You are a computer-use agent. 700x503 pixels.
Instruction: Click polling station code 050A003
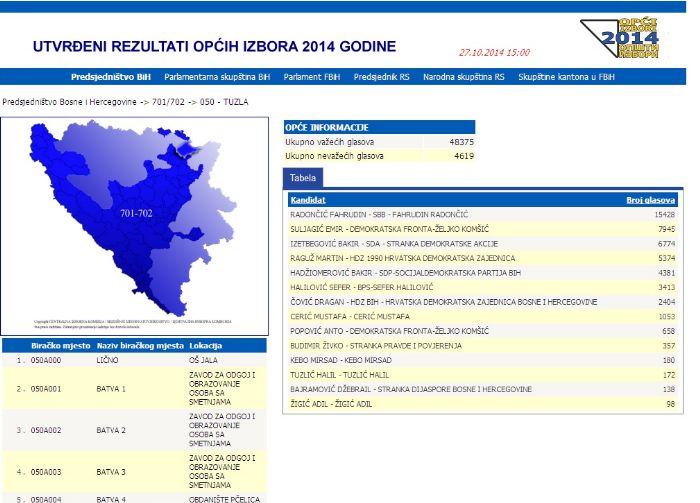click(x=46, y=472)
